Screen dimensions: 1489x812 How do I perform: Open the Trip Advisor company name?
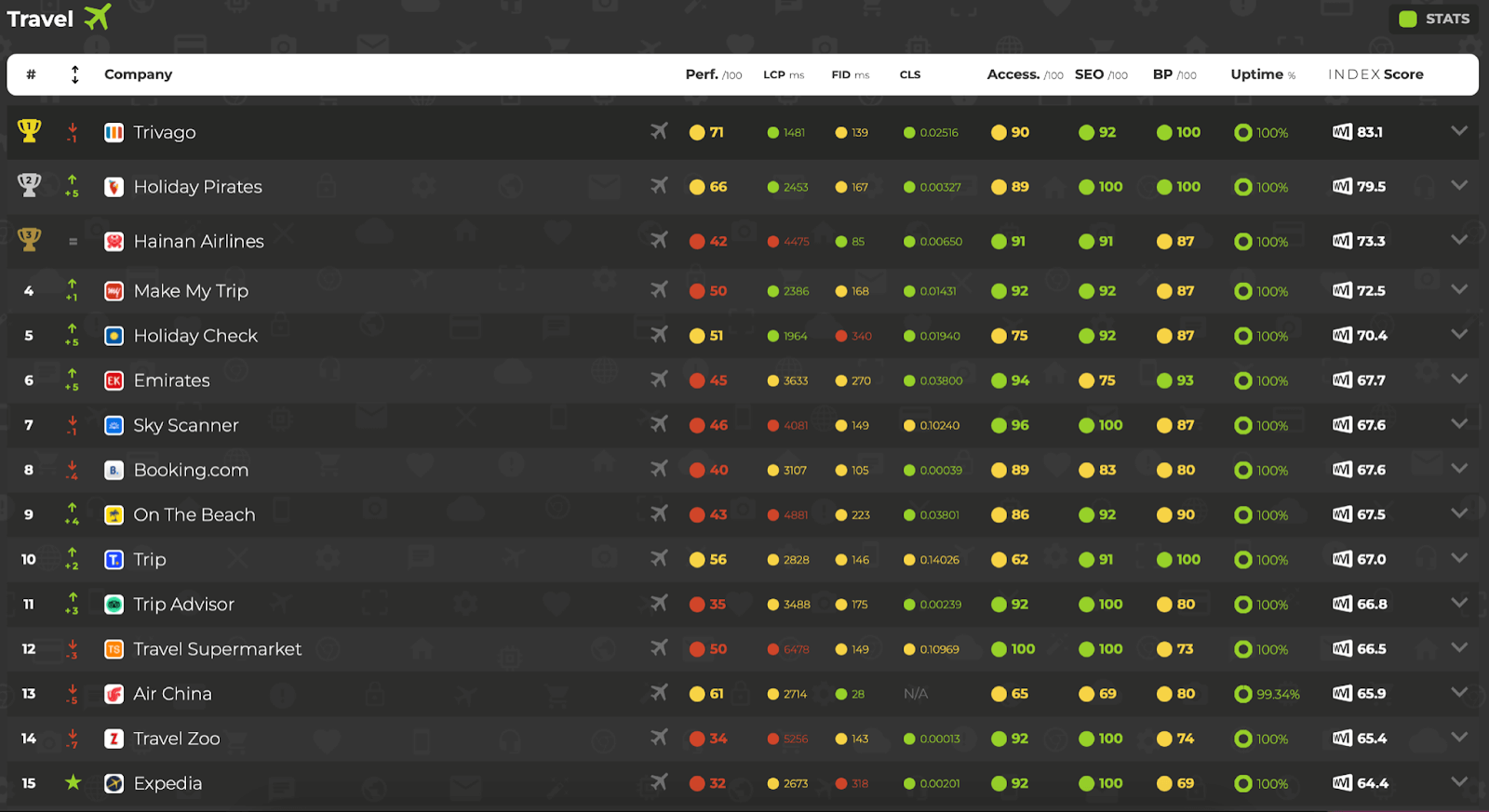click(183, 605)
